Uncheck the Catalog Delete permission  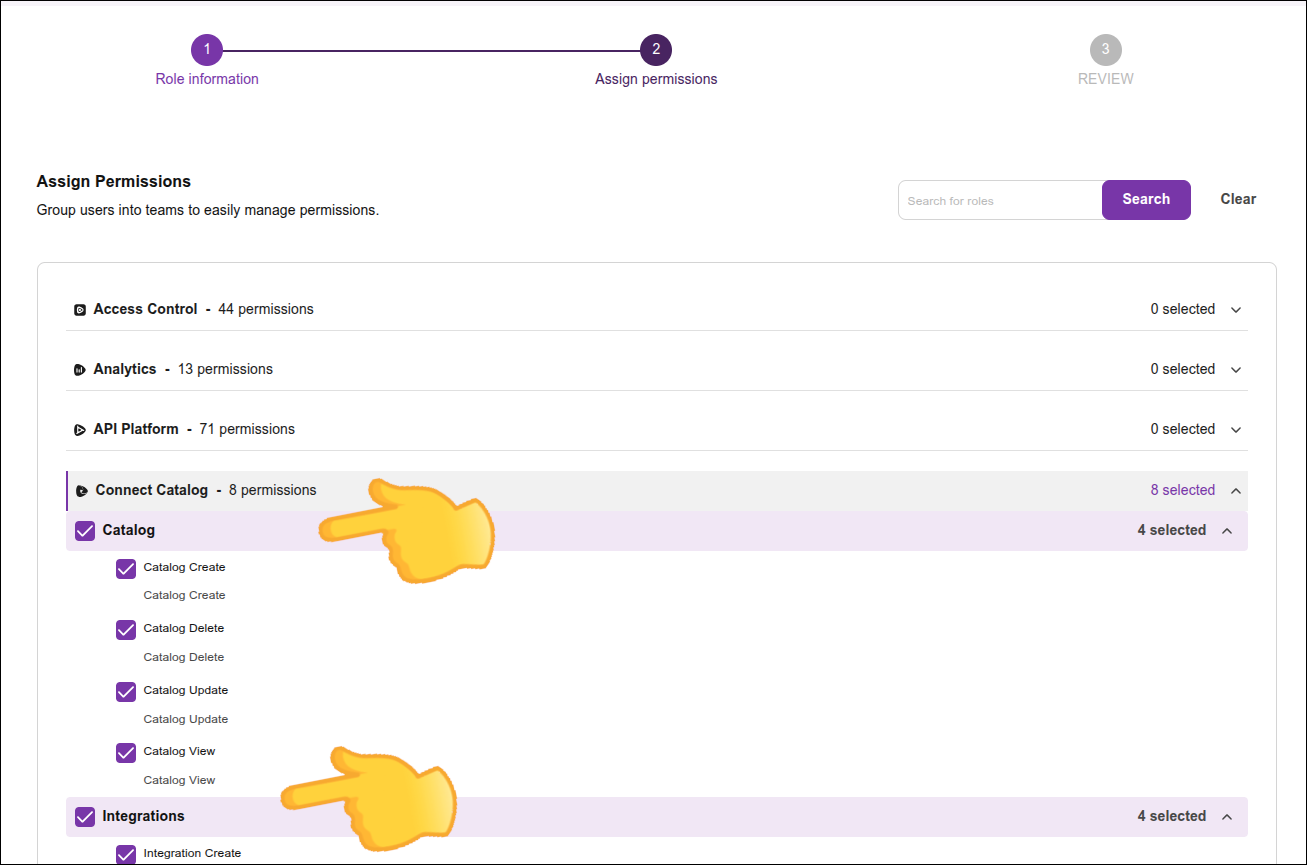[x=125, y=629]
